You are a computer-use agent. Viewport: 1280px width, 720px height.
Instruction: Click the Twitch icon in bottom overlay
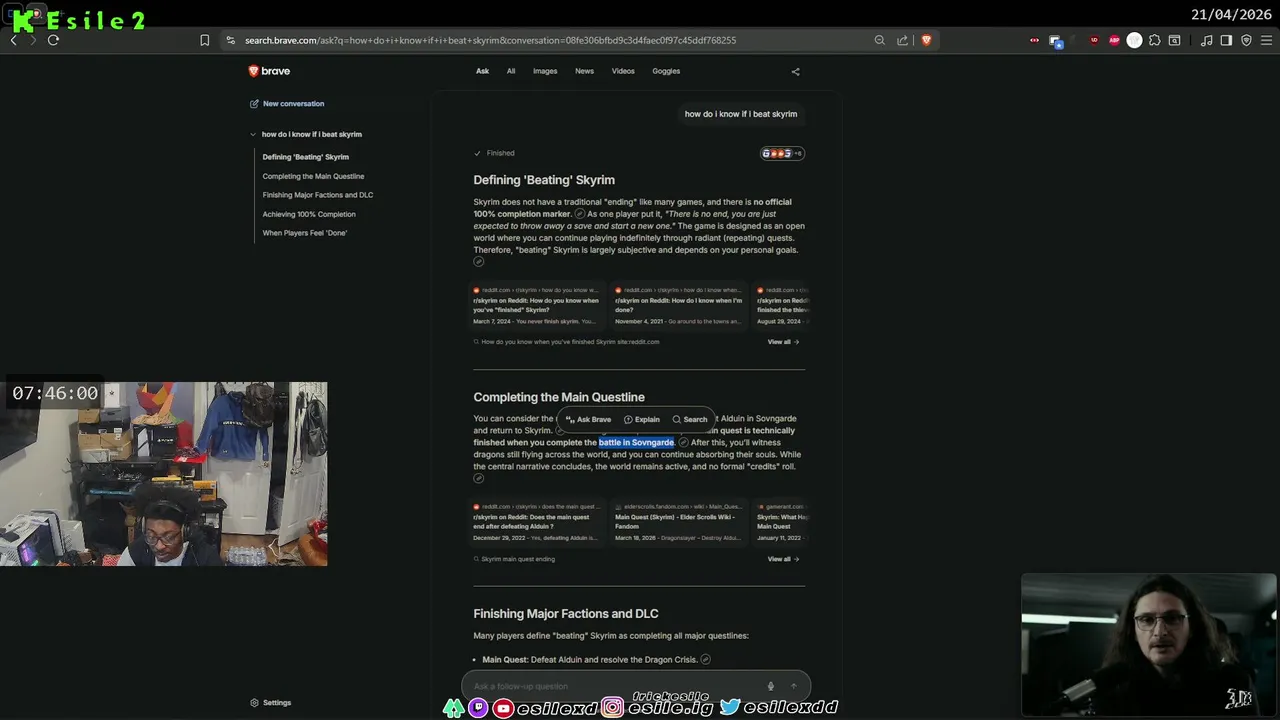(x=478, y=708)
